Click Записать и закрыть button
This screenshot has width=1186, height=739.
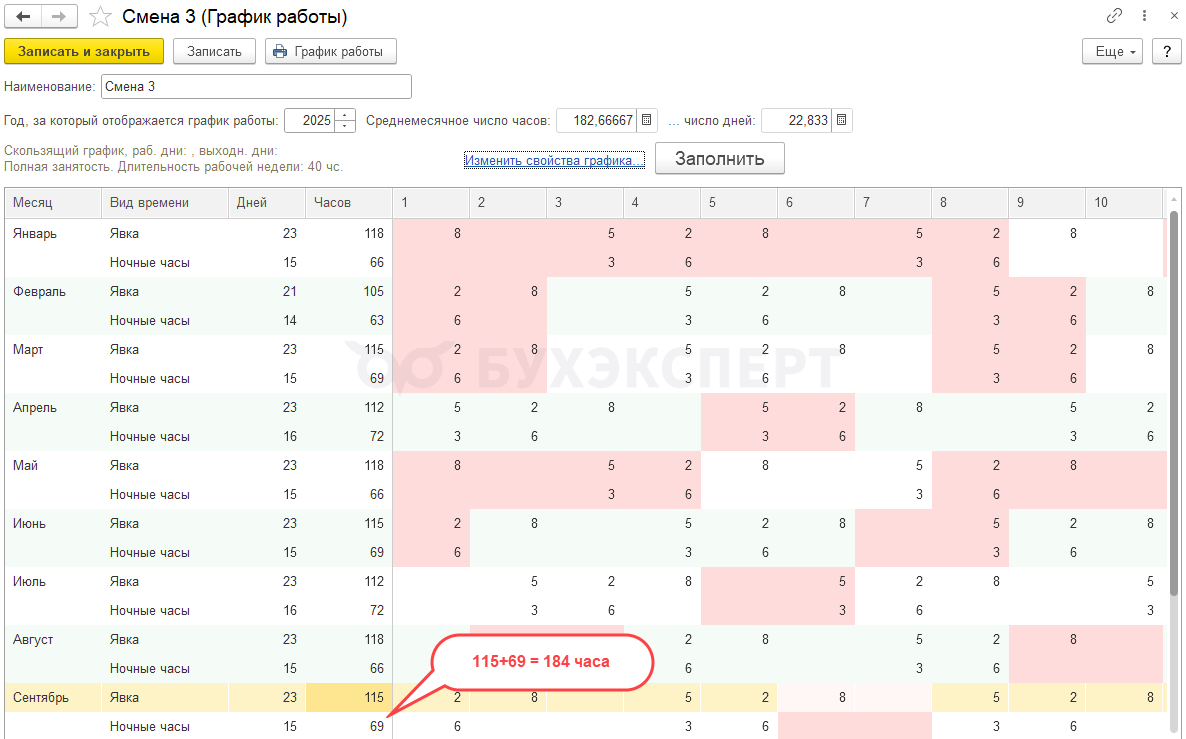[84, 52]
